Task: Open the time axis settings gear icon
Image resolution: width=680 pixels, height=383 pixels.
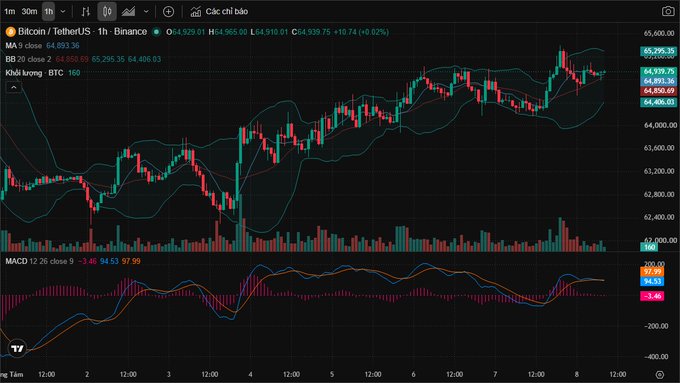Action: click(x=660, y=374)
